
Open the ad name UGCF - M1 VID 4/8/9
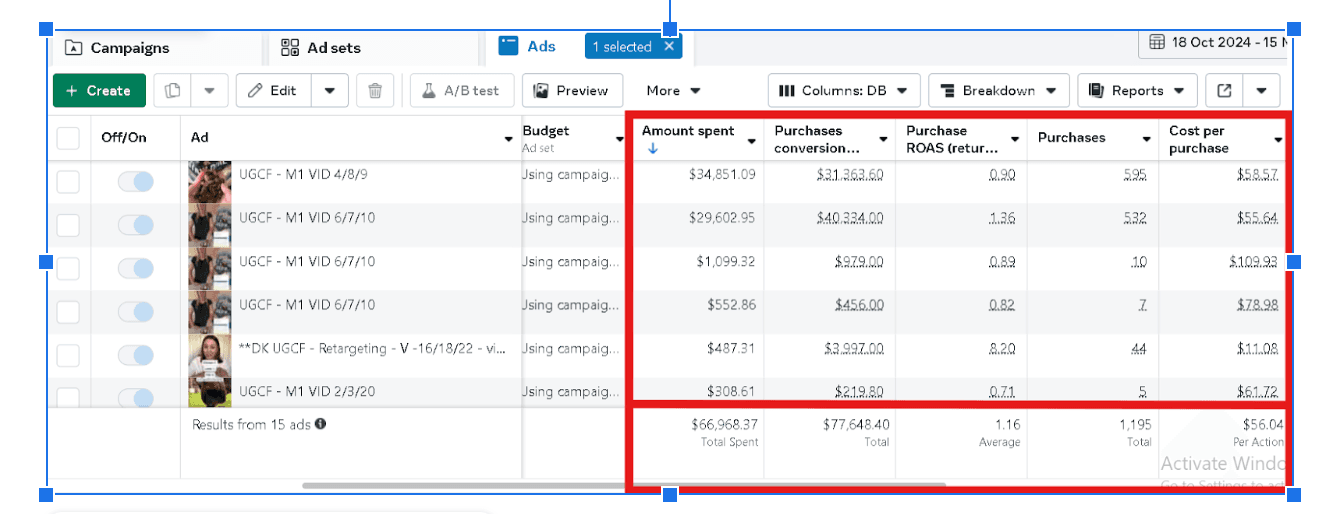coord(303,174)
